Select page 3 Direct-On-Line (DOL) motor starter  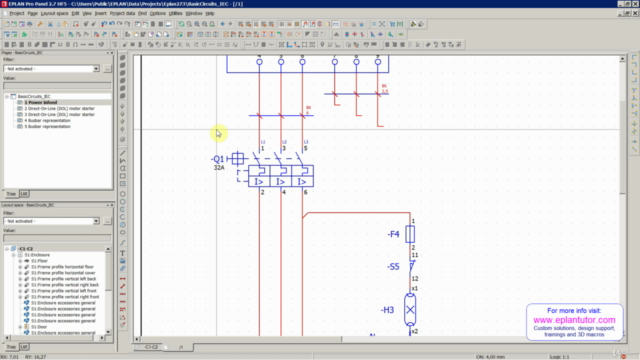coord(59,115)
